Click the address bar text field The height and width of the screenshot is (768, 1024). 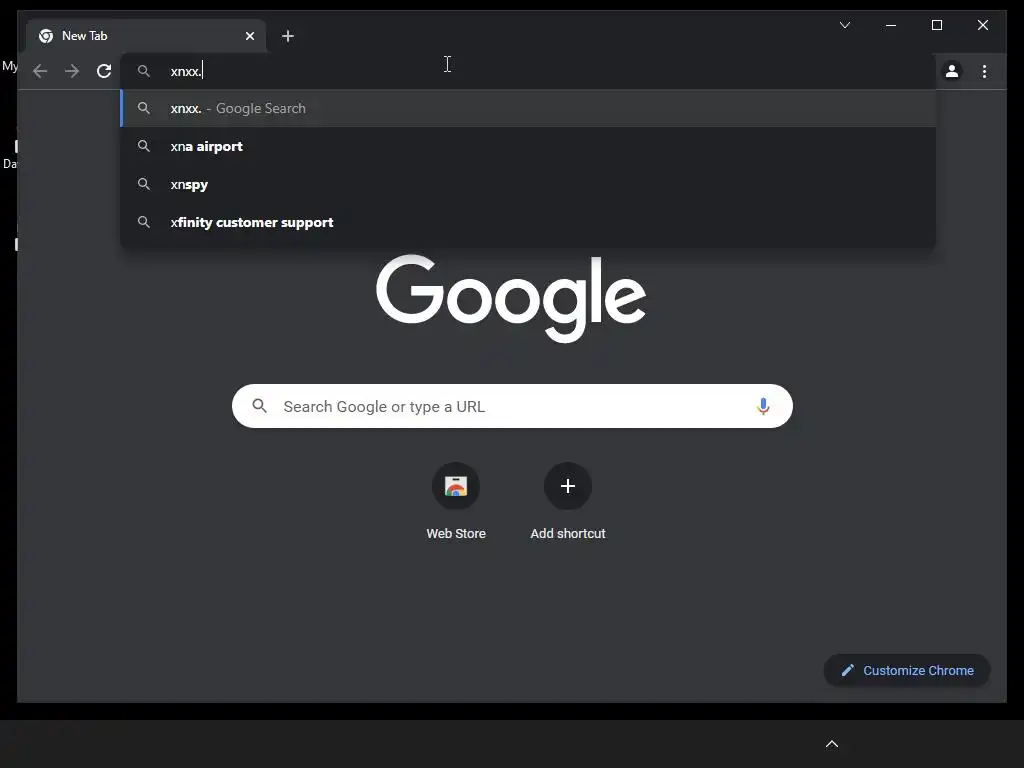[528, 71]
